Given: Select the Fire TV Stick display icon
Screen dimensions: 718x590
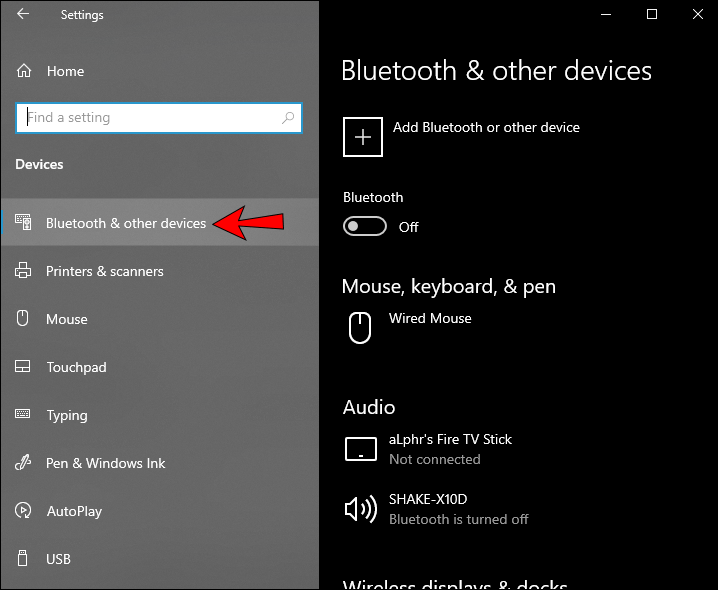Looking at the screenshot, I should coord(360,449).
